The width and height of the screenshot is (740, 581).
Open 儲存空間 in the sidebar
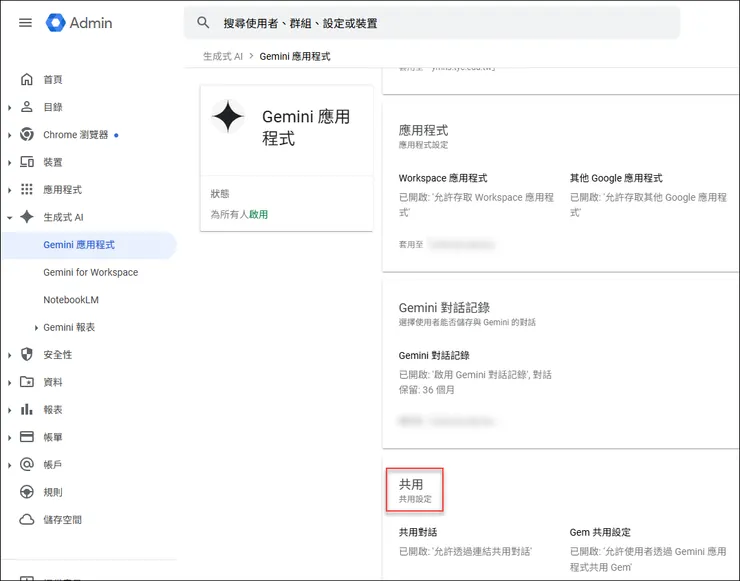point(62,520)
